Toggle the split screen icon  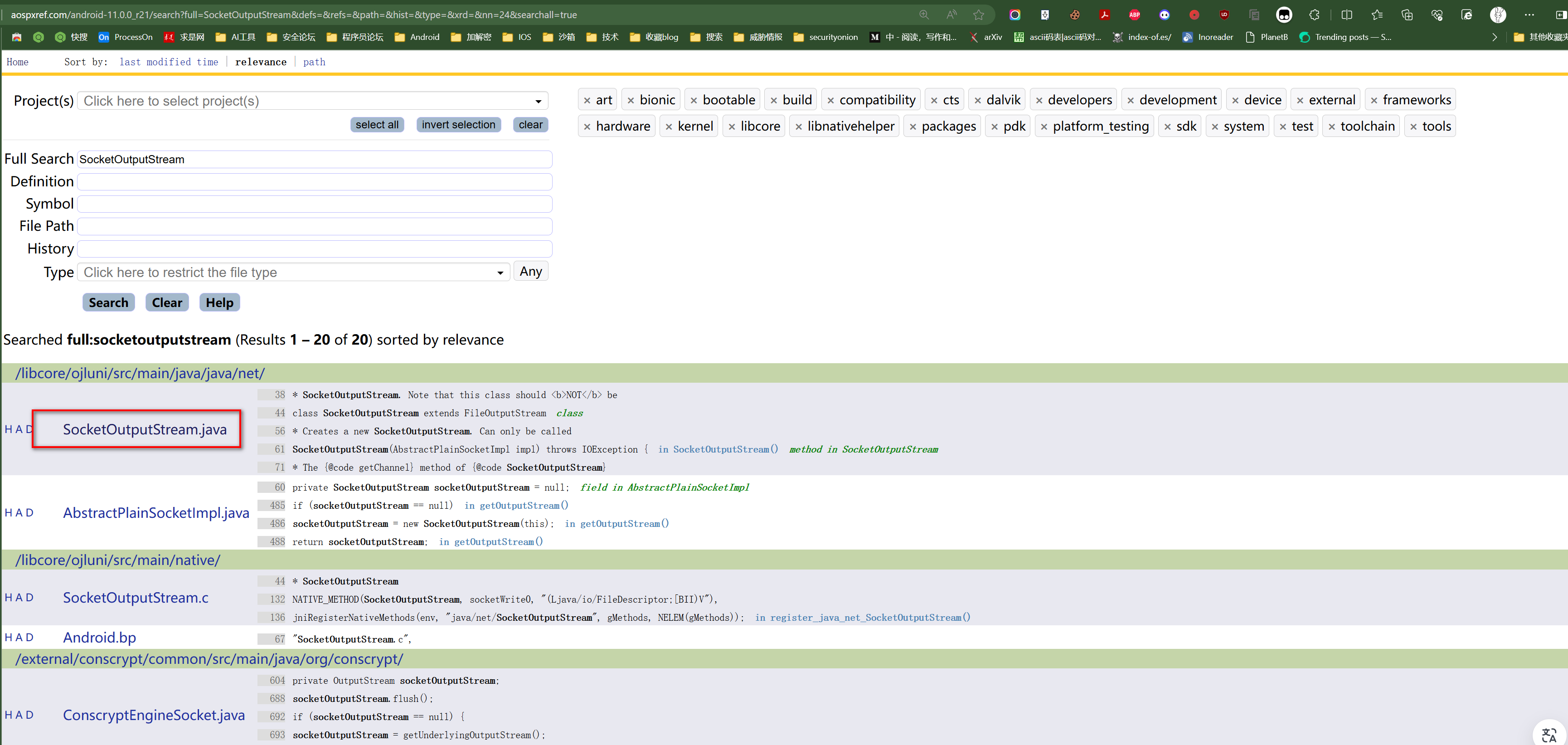click(1346, 15)
